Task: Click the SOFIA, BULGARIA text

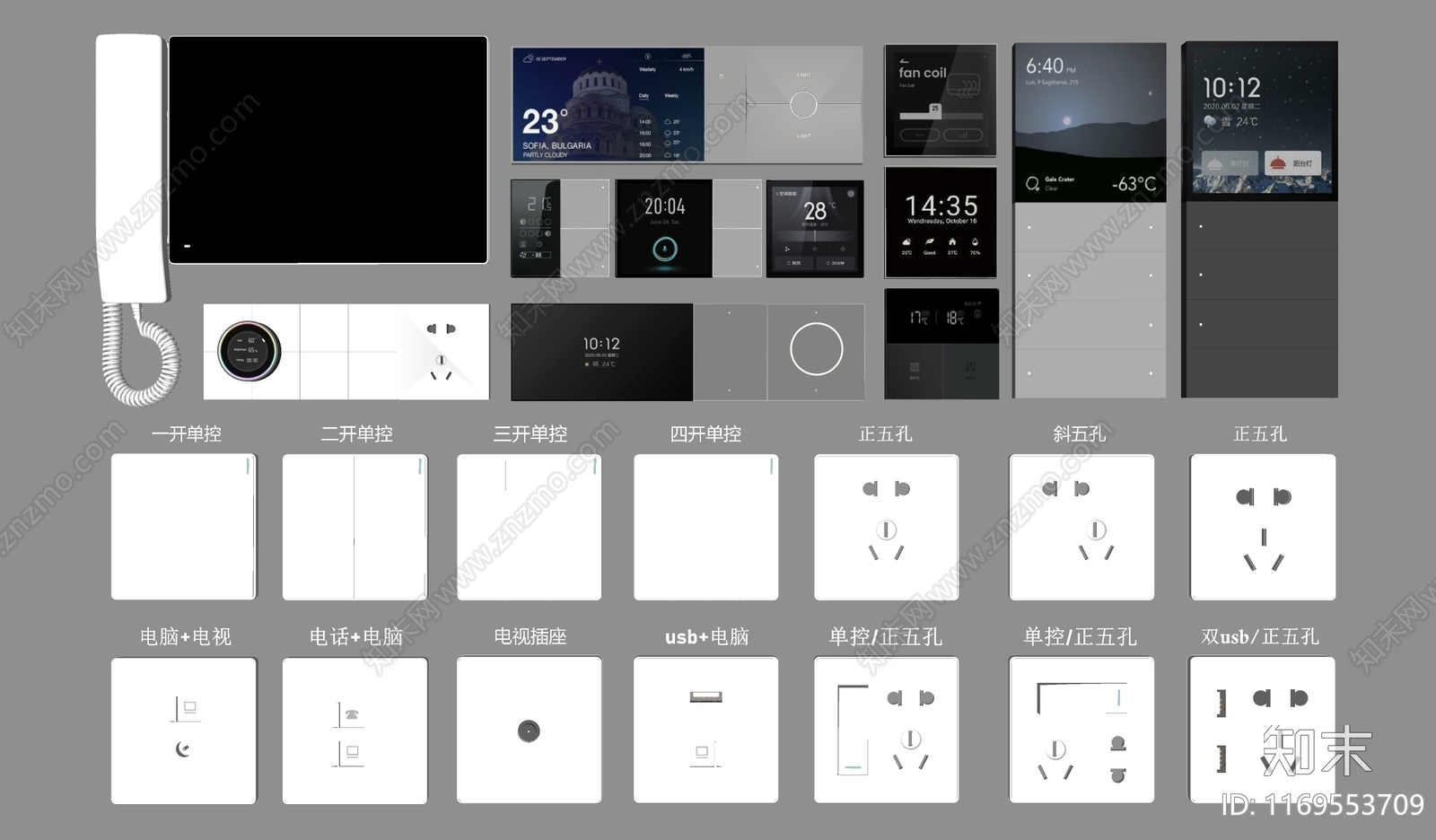Action: coord(557,145)
